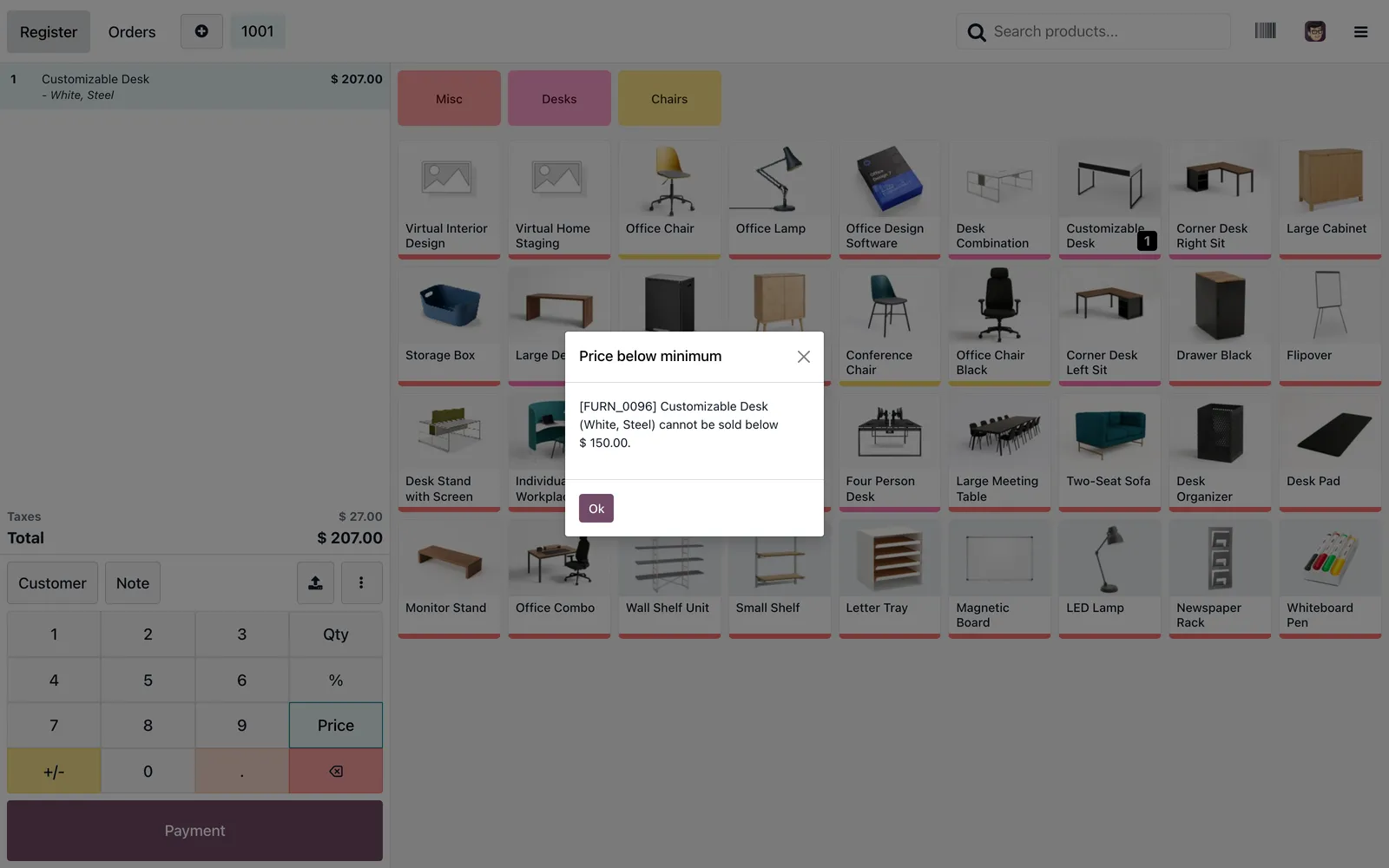Add Two-Seat Sofa product
This screenshot has width=1389, height=868.
(1109, 453)
